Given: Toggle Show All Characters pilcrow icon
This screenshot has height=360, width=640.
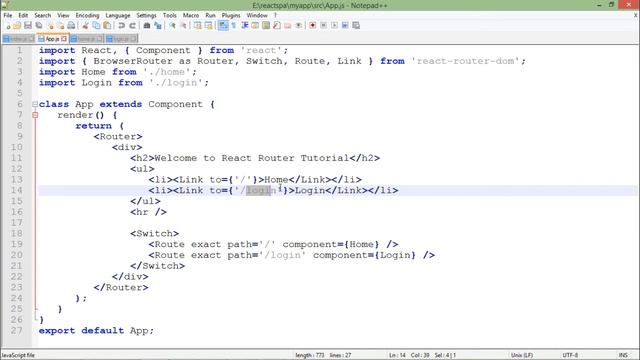Looking at the screenshot, I should pyautogui.click(x=234, y=25).
